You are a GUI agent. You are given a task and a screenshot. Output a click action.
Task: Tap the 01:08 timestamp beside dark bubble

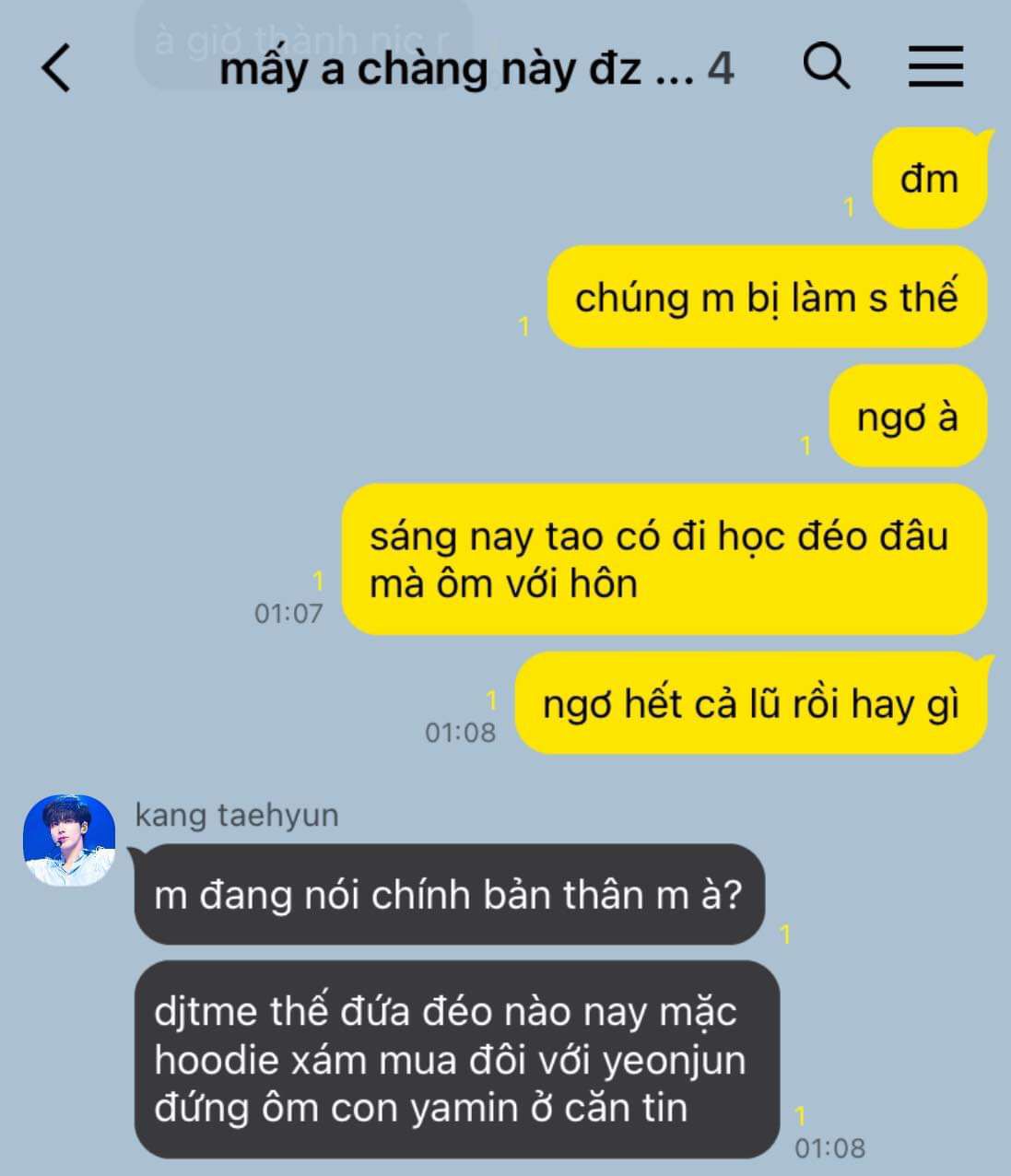829,1148
